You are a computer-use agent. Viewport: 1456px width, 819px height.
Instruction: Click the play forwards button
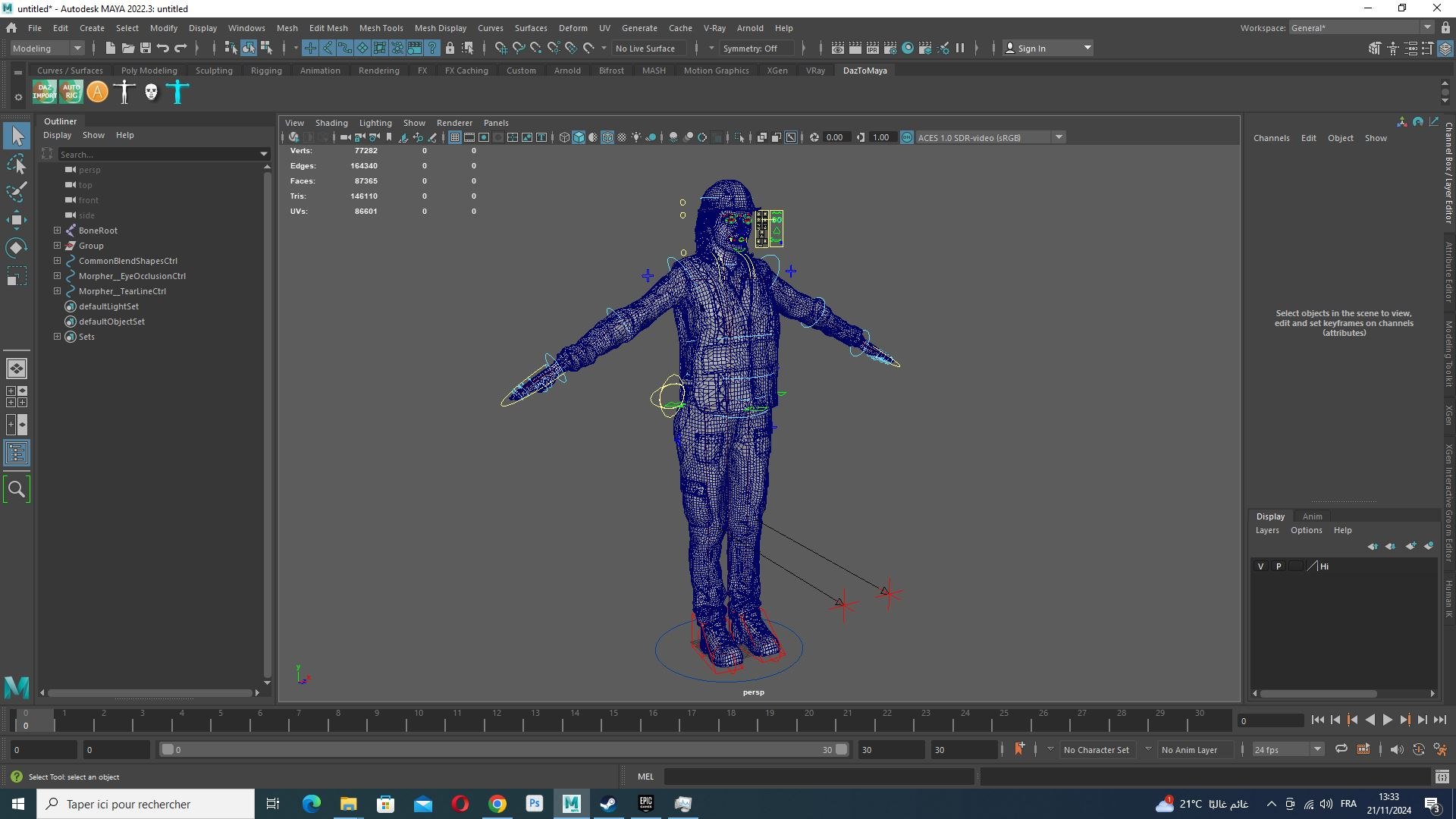tap(1387, 720)
